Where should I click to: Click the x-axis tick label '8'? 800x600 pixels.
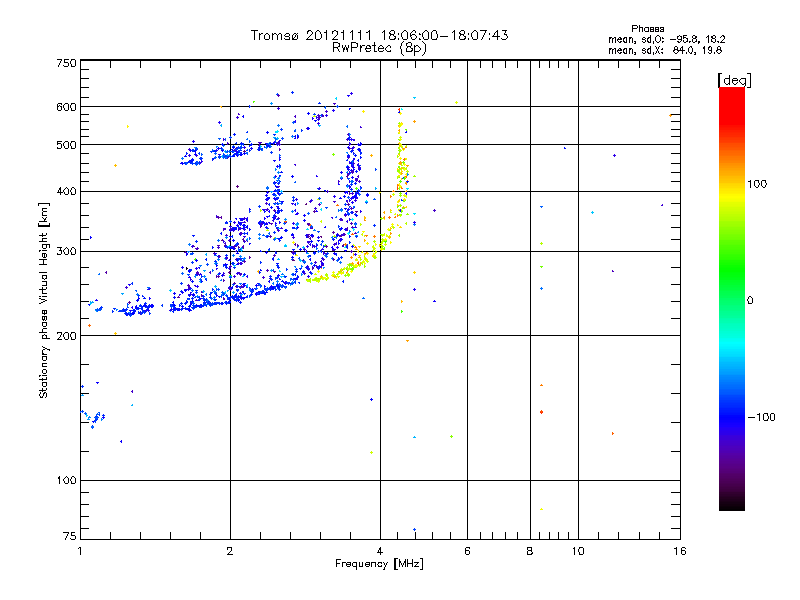[530, 551]
